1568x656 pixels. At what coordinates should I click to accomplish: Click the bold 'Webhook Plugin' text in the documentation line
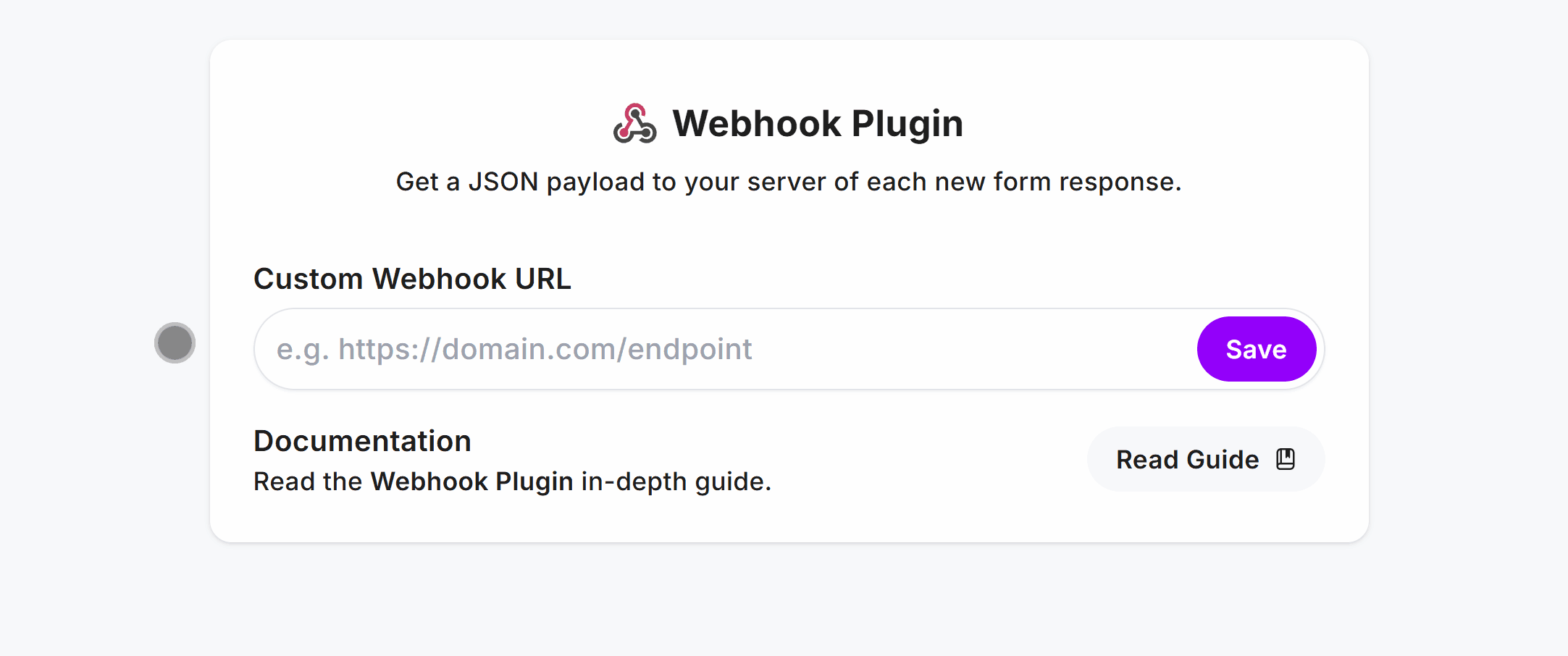[471, 482]
